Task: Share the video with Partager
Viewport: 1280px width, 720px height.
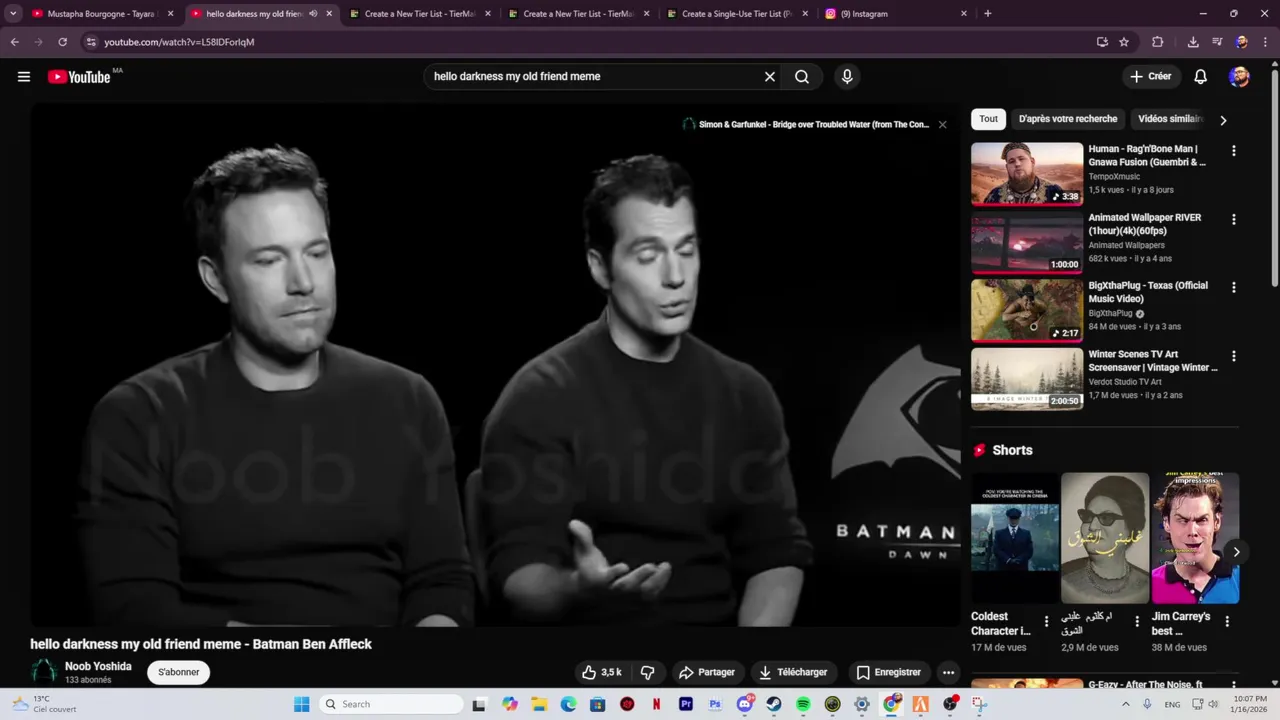Action: point(706,672)
